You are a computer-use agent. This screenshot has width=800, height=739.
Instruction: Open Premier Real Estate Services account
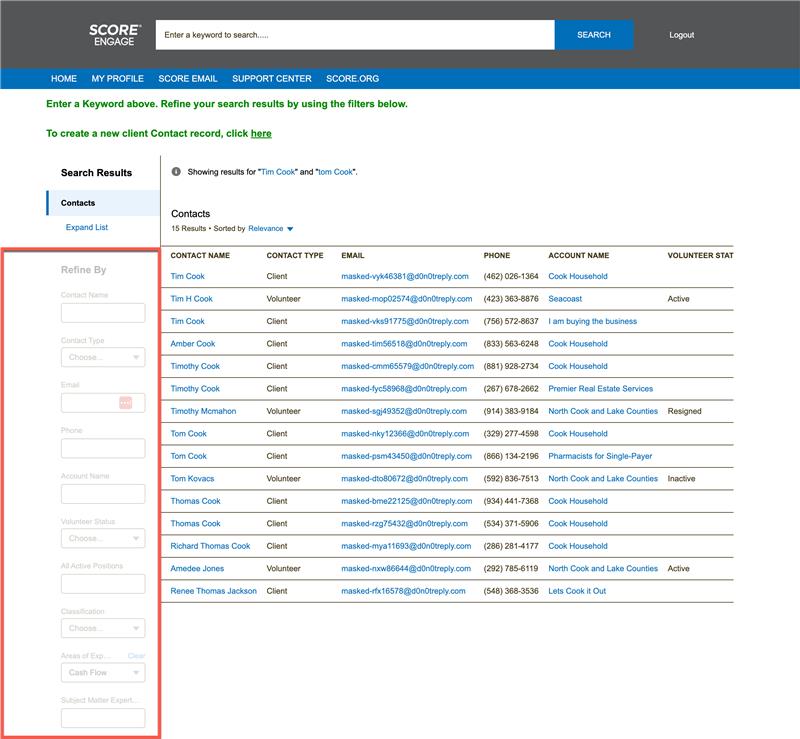pyautogui.click(x=601, y=388)
